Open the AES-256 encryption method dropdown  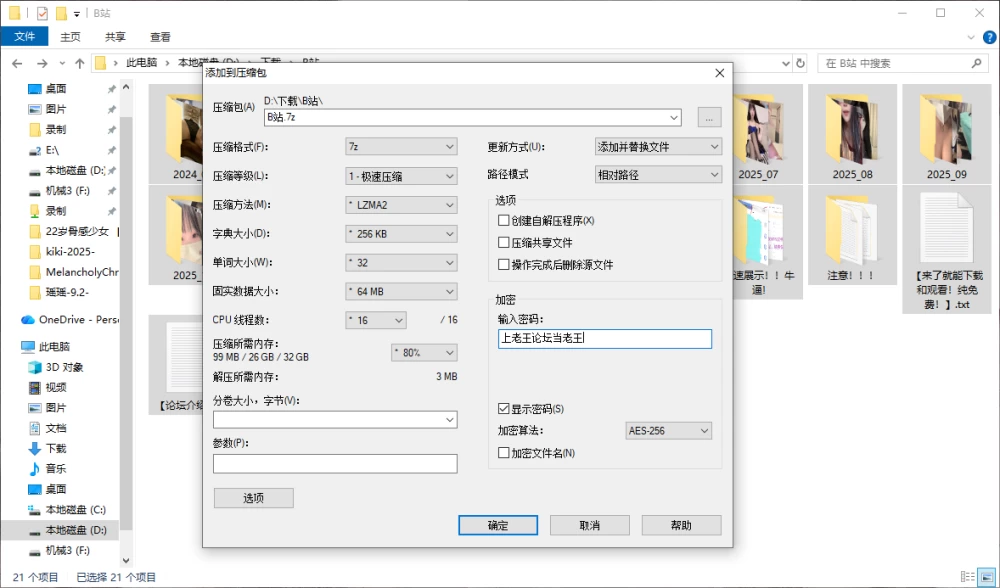pyautogui.click(x=668, y=430)
